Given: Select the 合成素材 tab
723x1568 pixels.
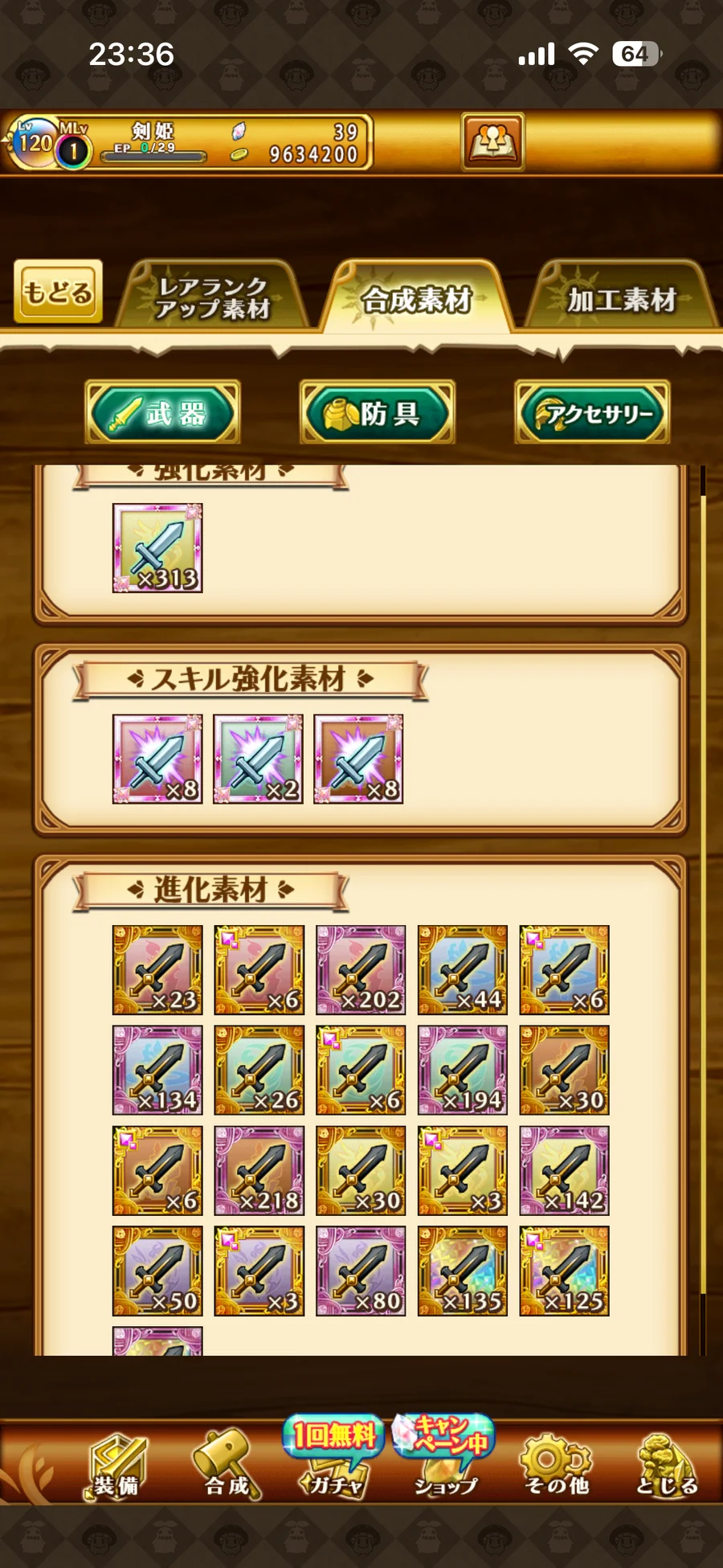Looking at the screenshot, I should (416, 297).
